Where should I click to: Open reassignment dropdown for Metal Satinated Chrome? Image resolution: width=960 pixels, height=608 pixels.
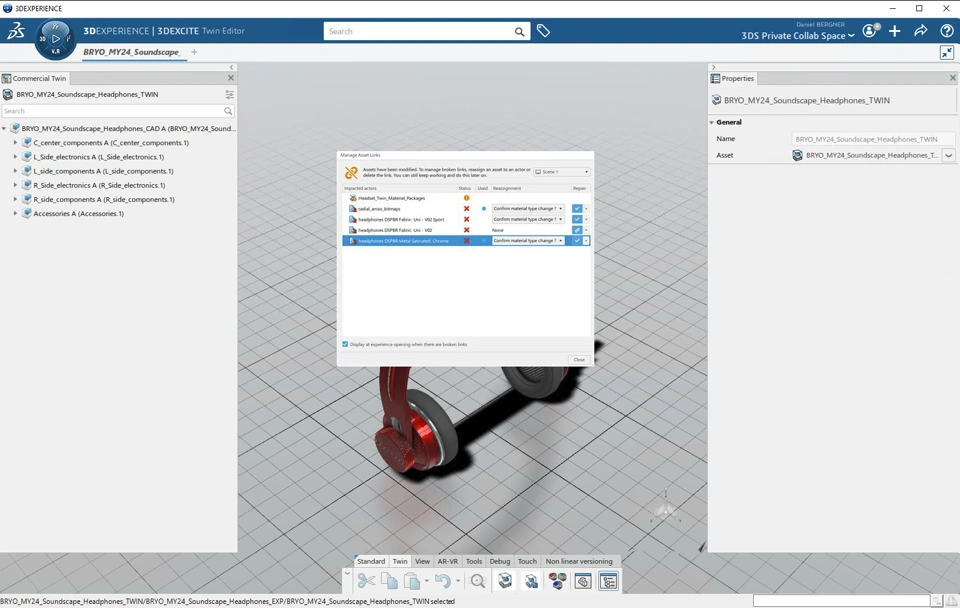click(528, 241)
